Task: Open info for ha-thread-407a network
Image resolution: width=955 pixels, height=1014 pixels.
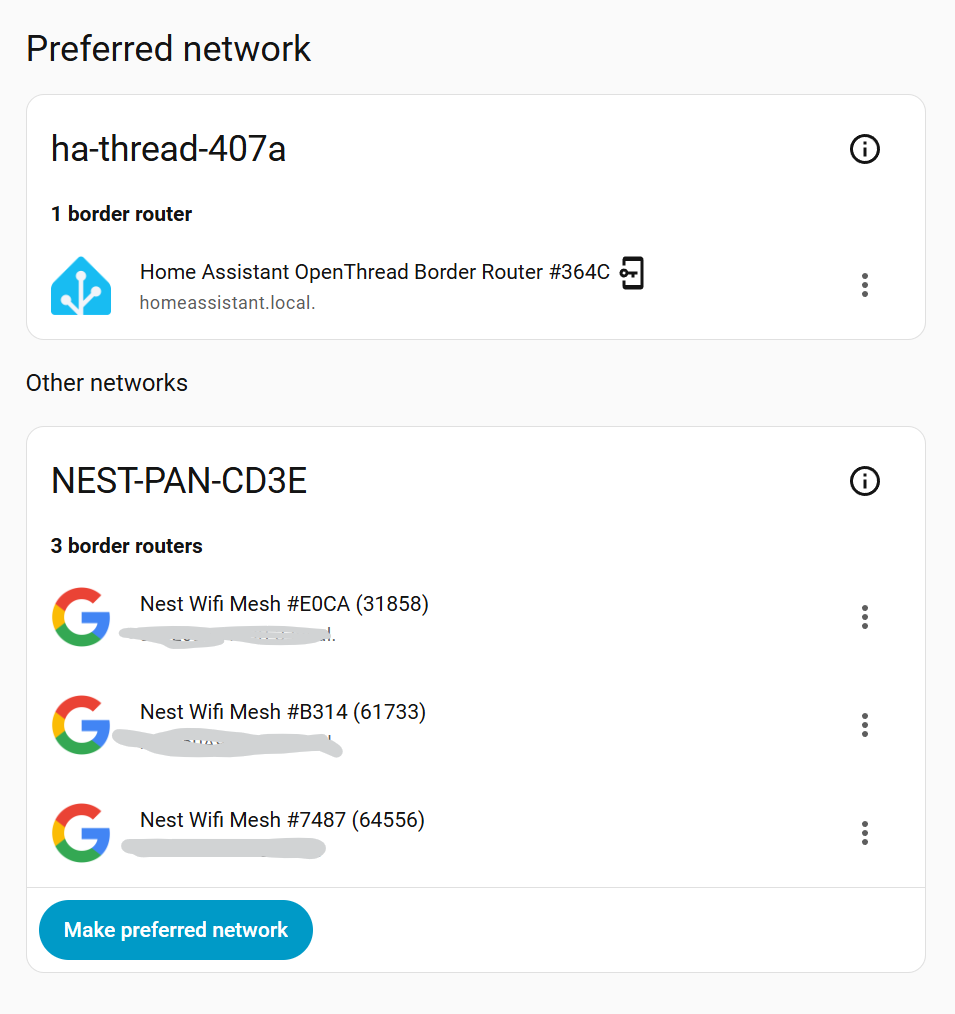Action: [864, 150]
